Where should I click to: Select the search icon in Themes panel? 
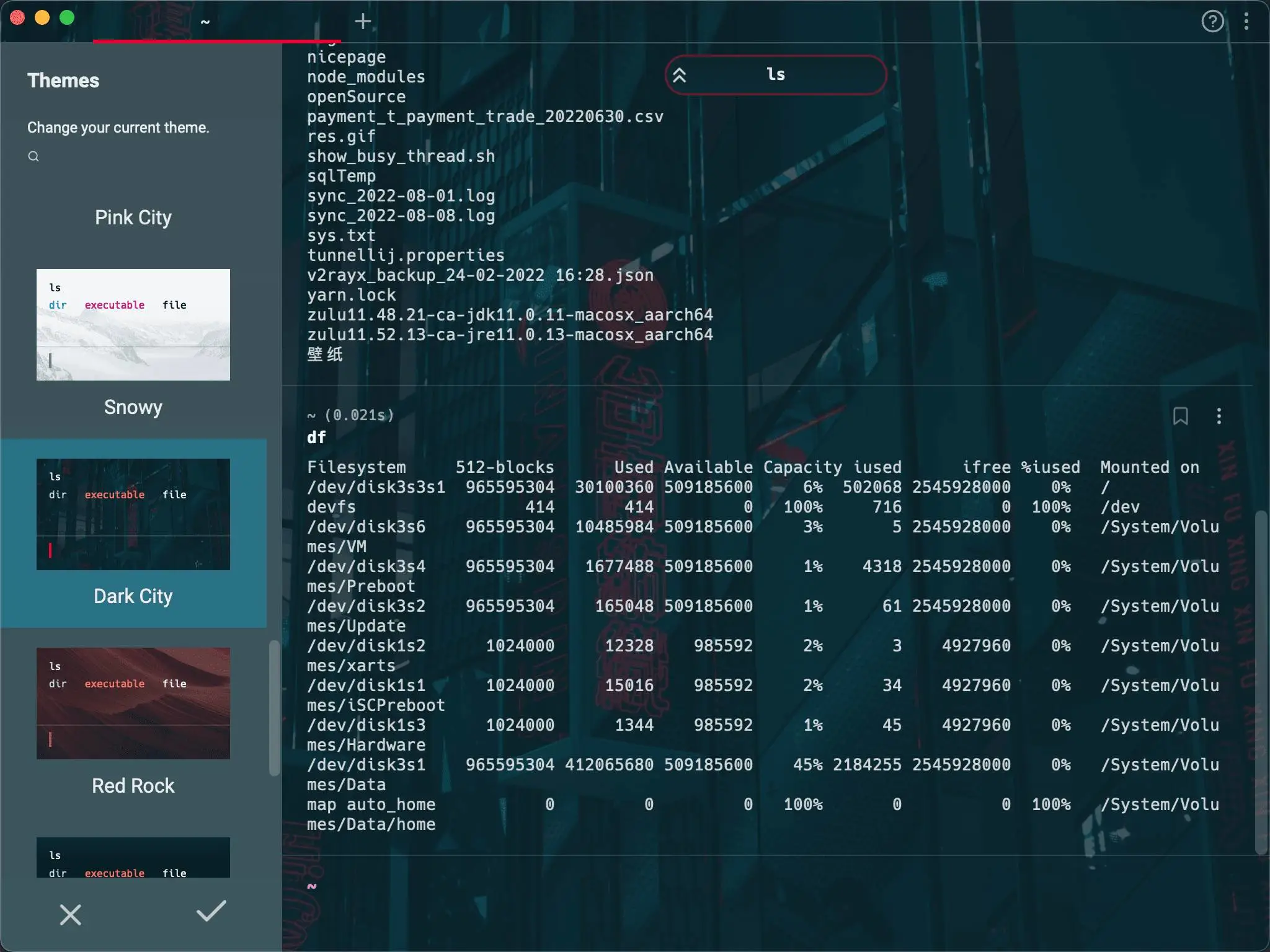pos(33,156)
